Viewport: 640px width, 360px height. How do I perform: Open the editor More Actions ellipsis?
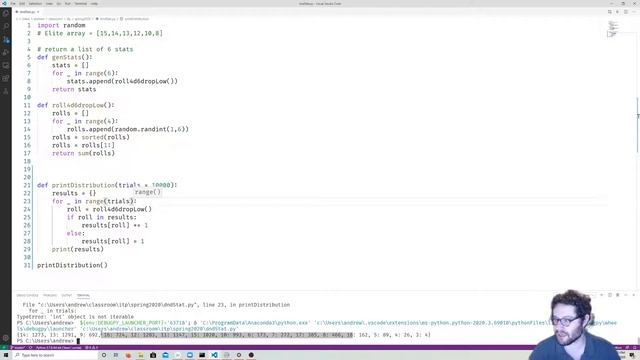click(633, 12)
